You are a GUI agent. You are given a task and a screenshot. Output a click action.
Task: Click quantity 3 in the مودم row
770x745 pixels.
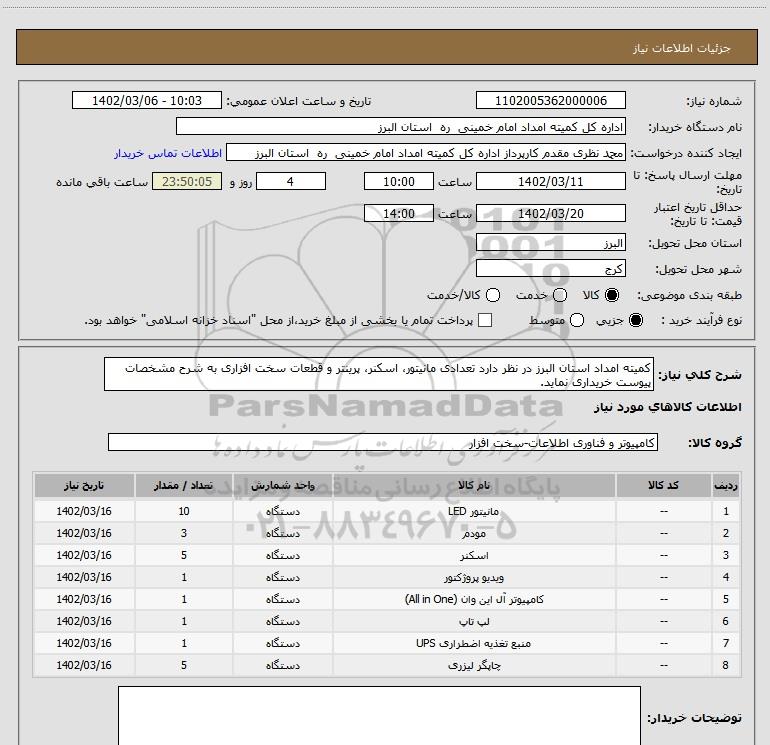pyautogui.click(x=184, y=533)
